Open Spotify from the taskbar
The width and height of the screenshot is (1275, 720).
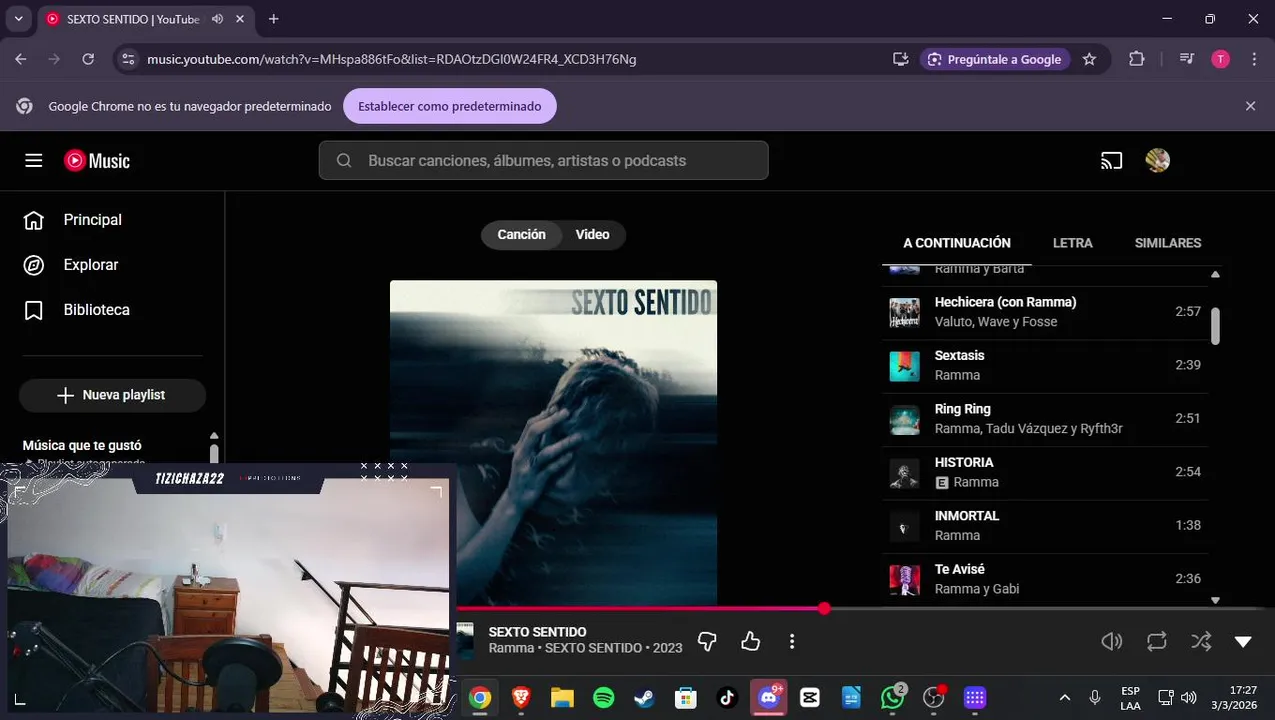[x=604, y=698]
